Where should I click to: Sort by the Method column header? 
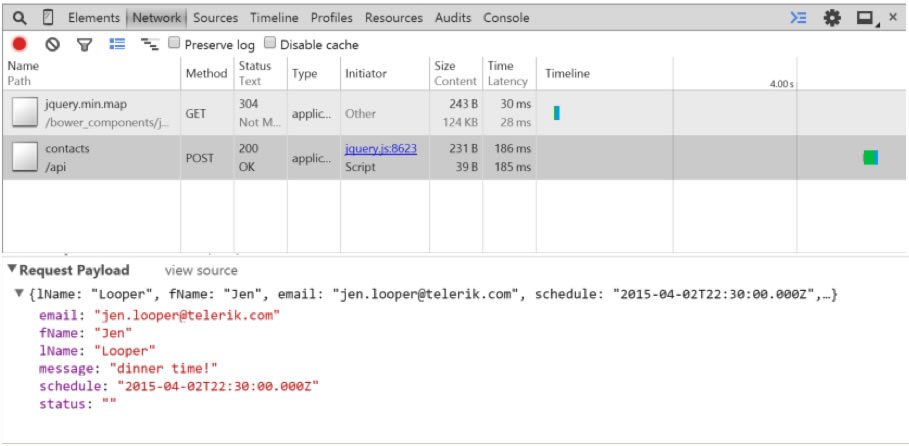[207, 73]
